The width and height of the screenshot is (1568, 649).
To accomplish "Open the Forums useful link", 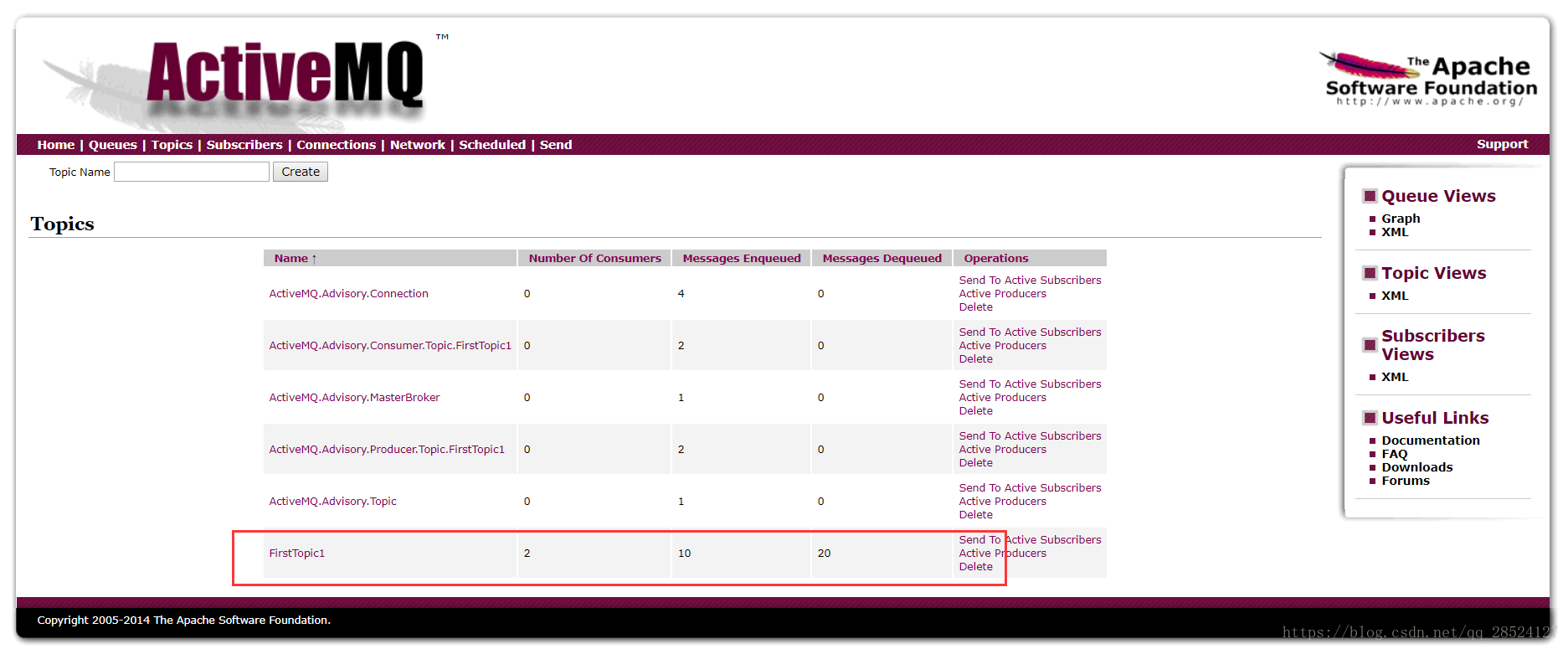I will (x=1406, y=481).
